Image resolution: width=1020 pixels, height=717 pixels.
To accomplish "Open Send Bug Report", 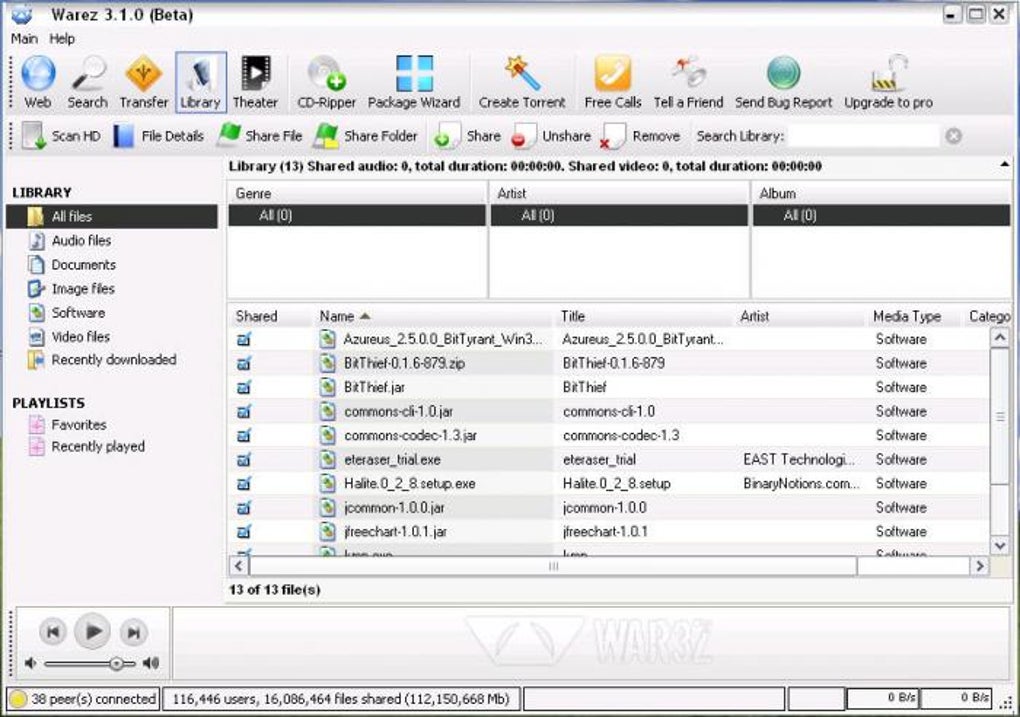I will [x=783, y=83].
